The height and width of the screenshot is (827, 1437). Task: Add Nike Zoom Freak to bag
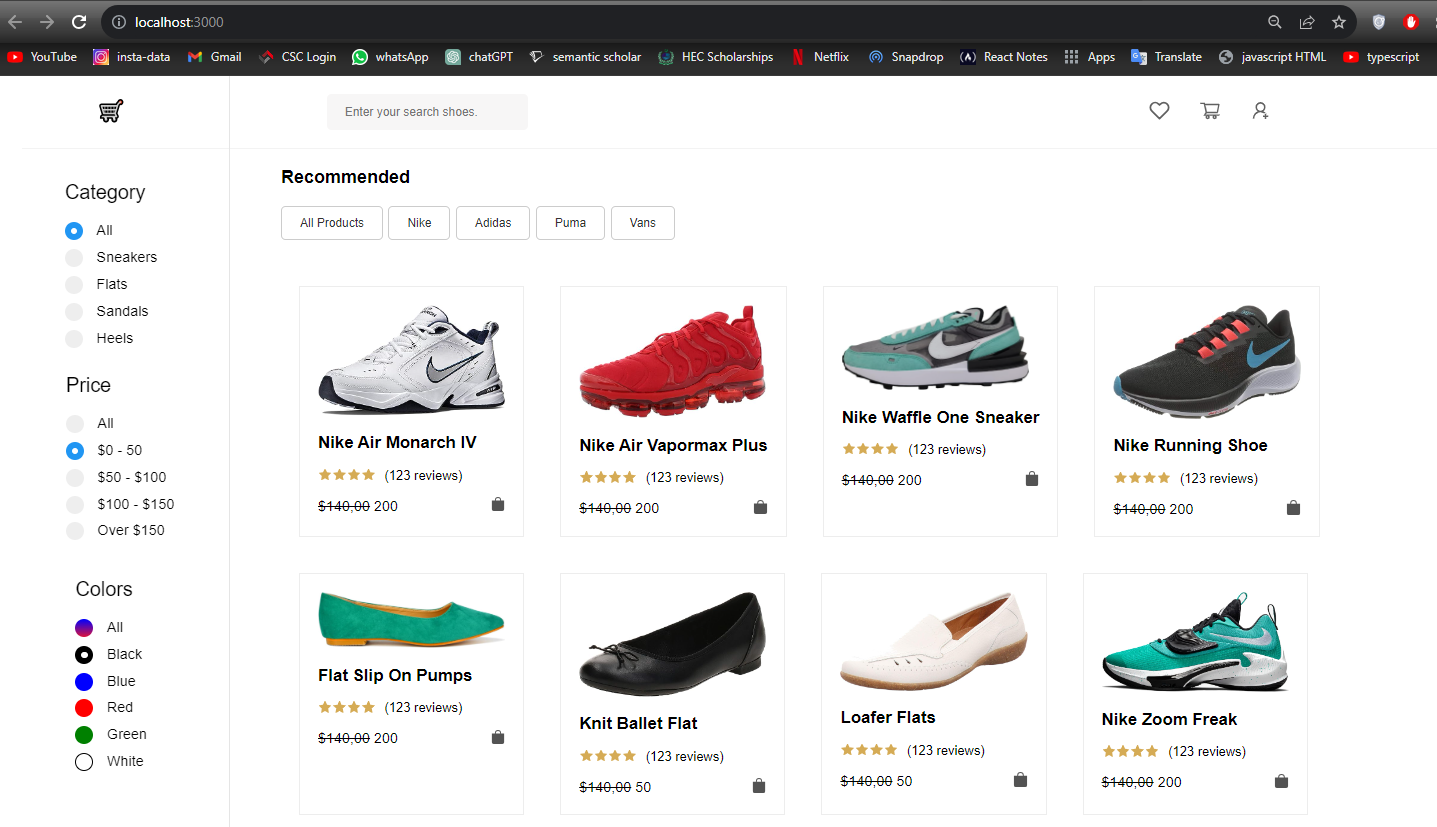1281,781
